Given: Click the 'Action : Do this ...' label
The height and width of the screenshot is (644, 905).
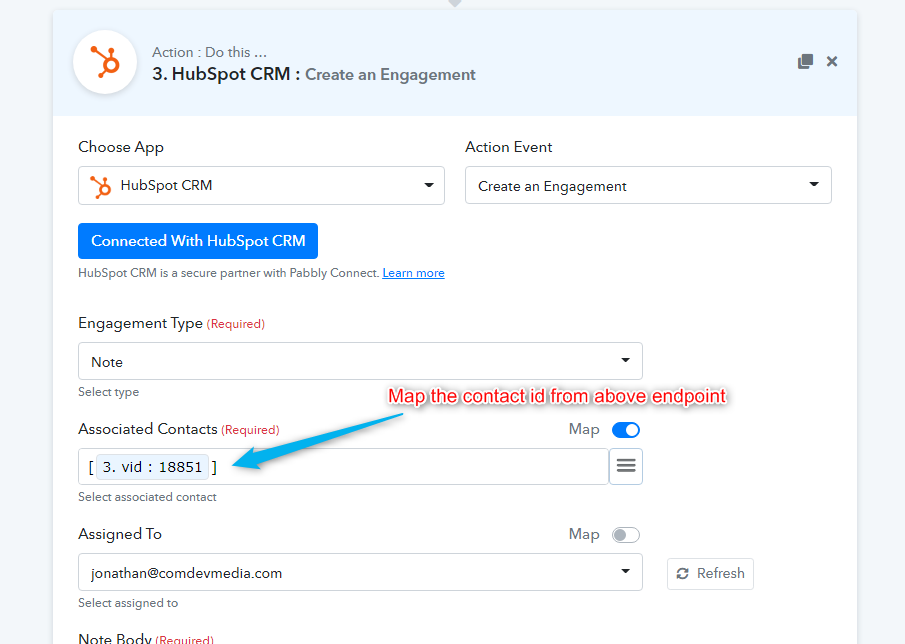Looking at the screenshot, I should [x=210, y=52].
